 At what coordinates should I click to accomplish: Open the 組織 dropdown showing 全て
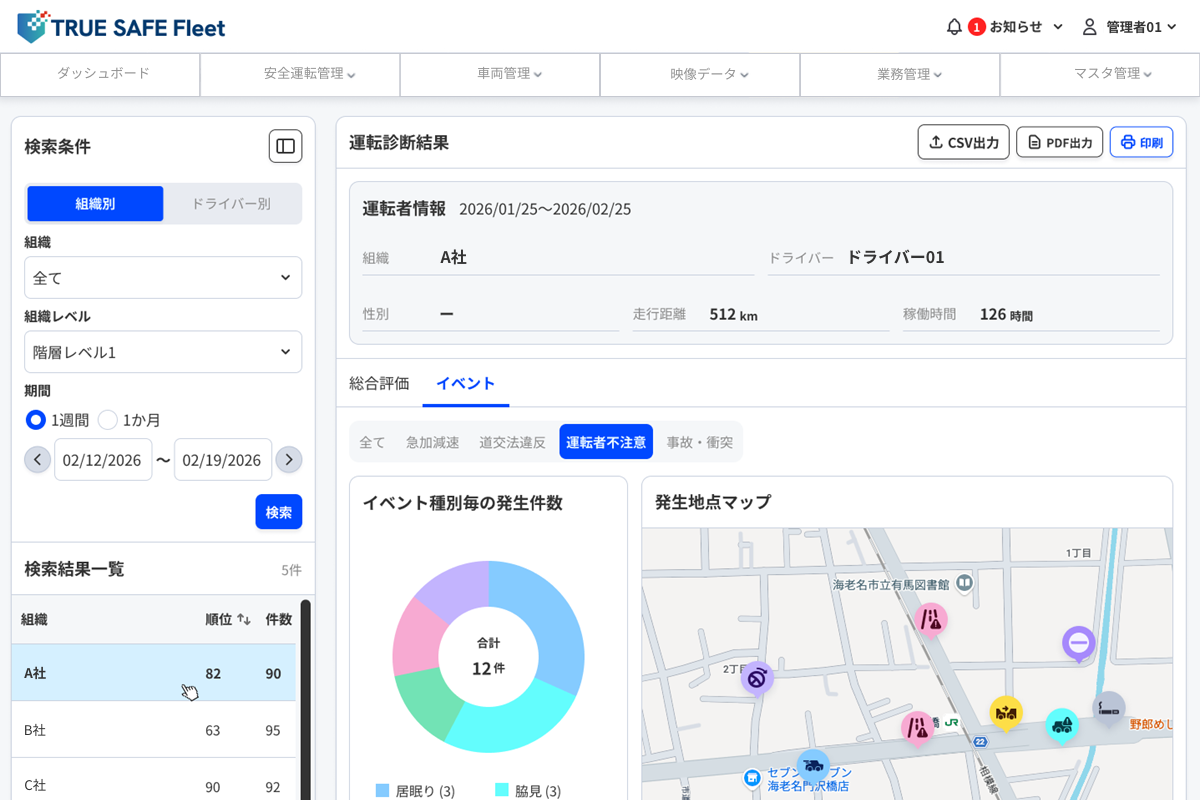tap(163, 278)
